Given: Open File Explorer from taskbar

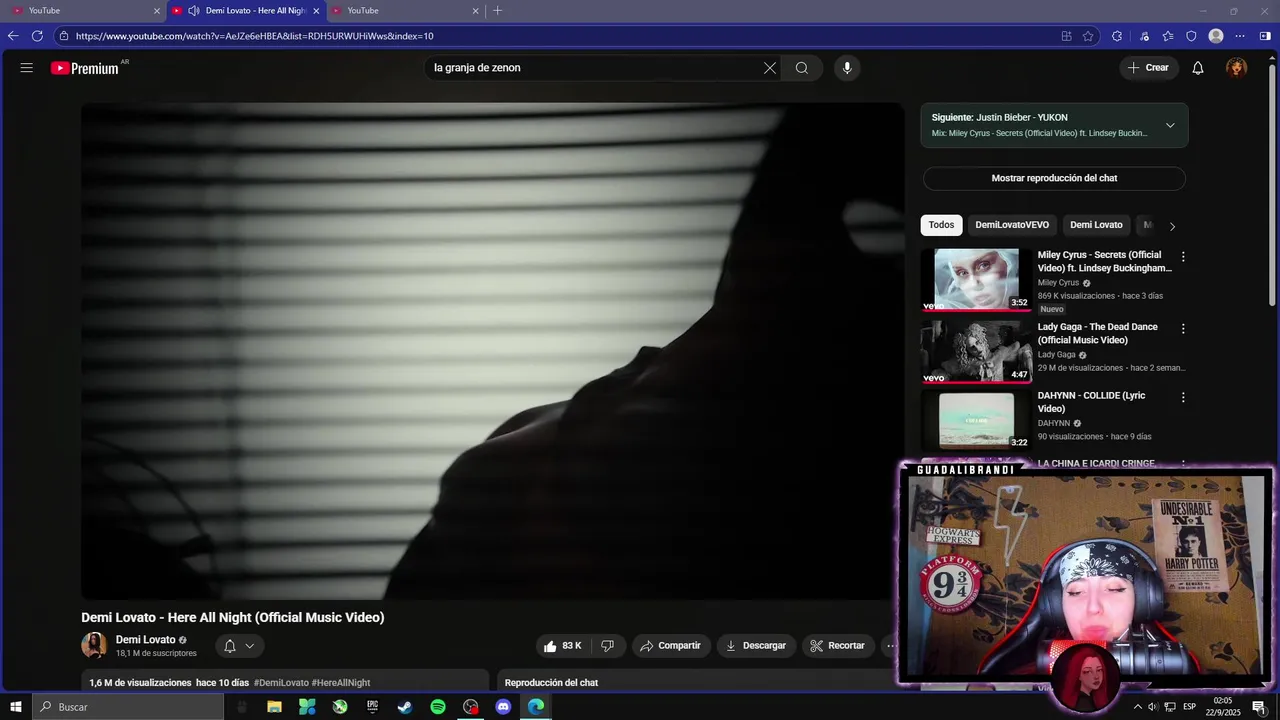Looking at the screenshot, I should [x=274, y=707].
